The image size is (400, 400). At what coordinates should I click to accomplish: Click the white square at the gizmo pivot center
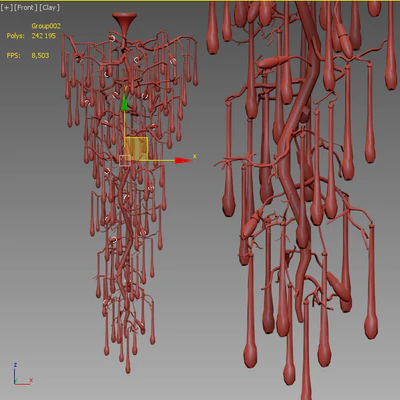pyautogui.click(x=125, y=160)
